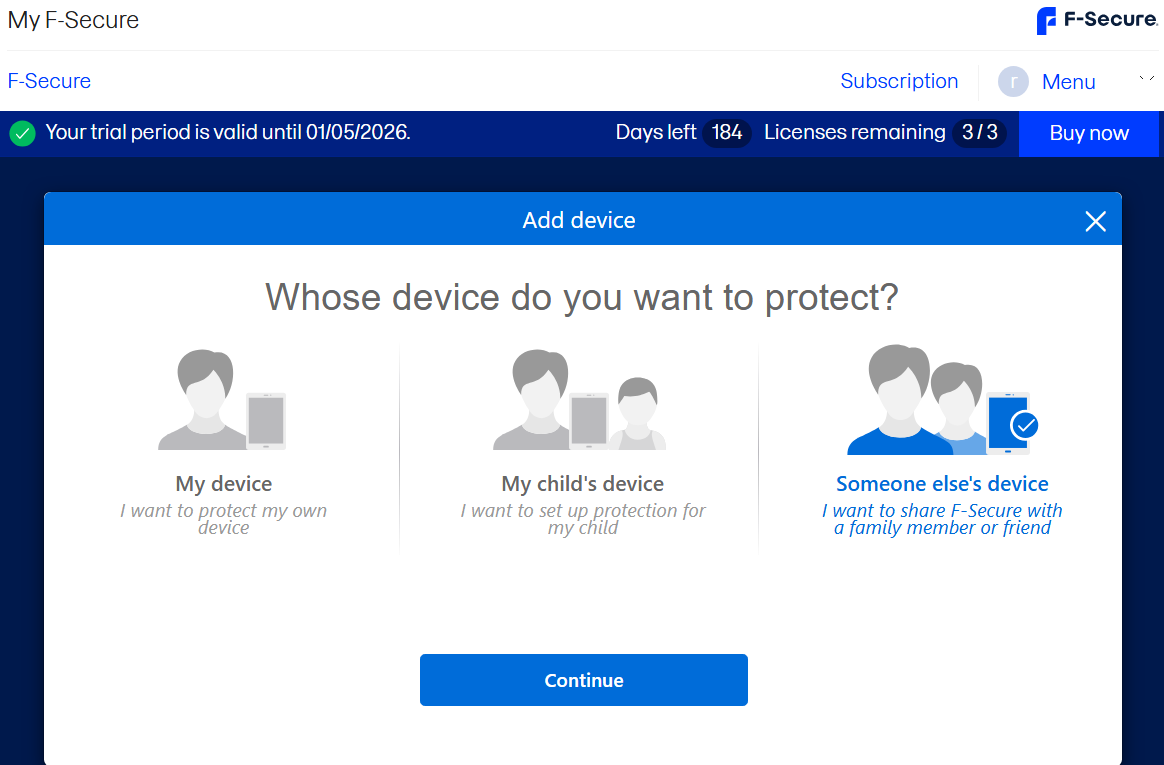Expand the chevron next to Menu
This screenshot has height=765, width=1164.
pos(1146,80)
